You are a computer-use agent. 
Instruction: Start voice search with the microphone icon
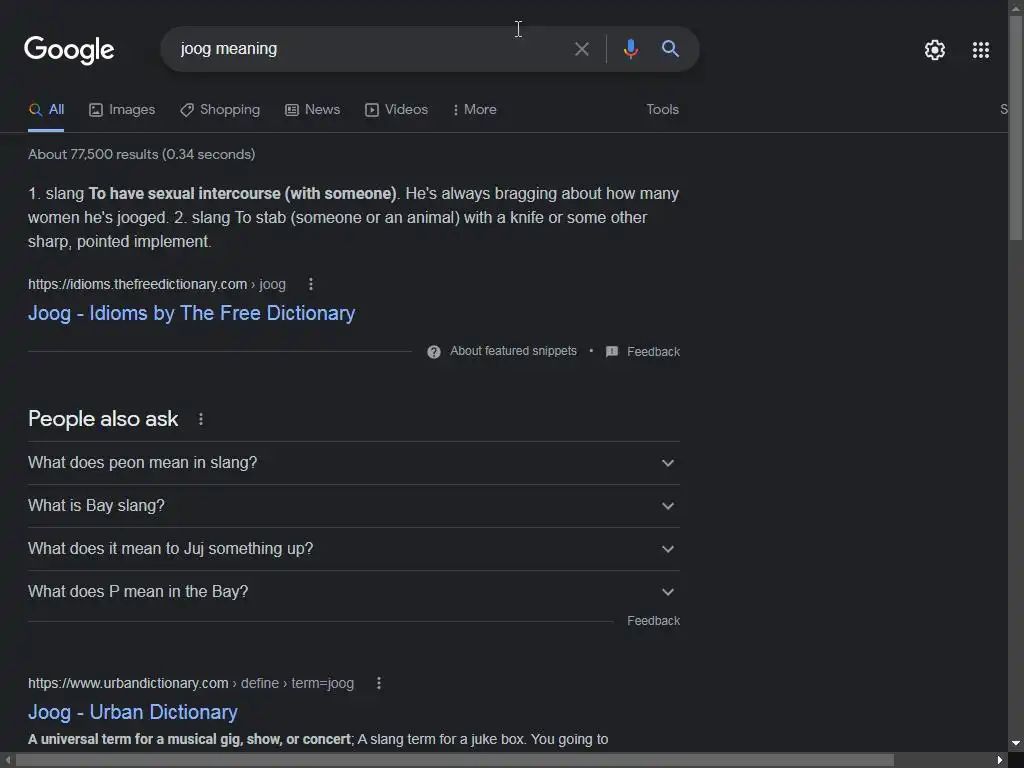pos(630,49)
